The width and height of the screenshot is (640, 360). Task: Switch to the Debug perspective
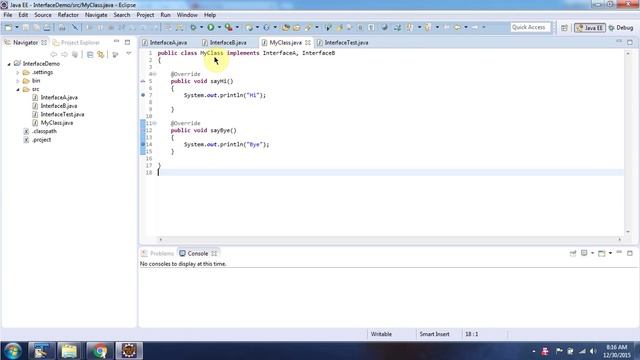(x=621, y=28)
